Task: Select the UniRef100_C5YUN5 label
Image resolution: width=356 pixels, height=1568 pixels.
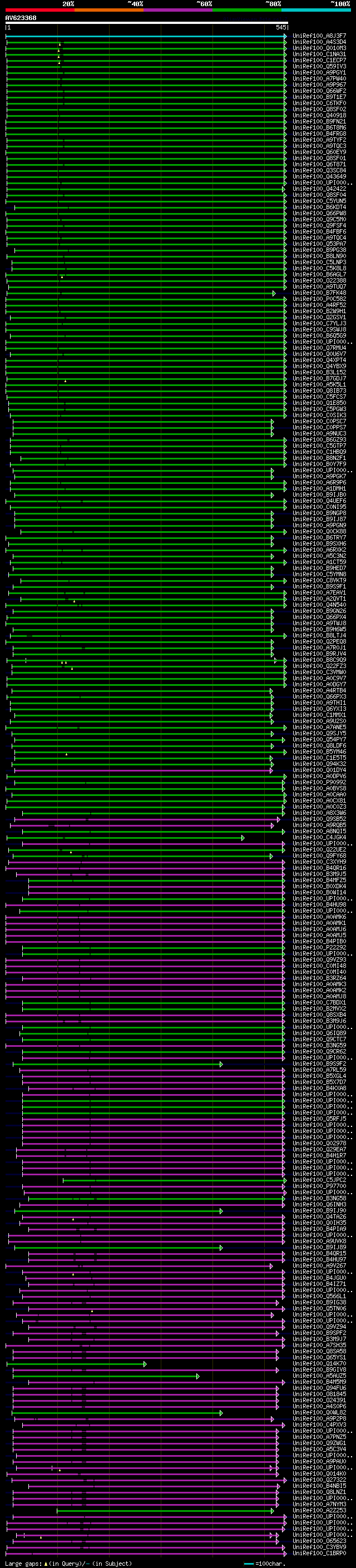Action: point(319,201)
